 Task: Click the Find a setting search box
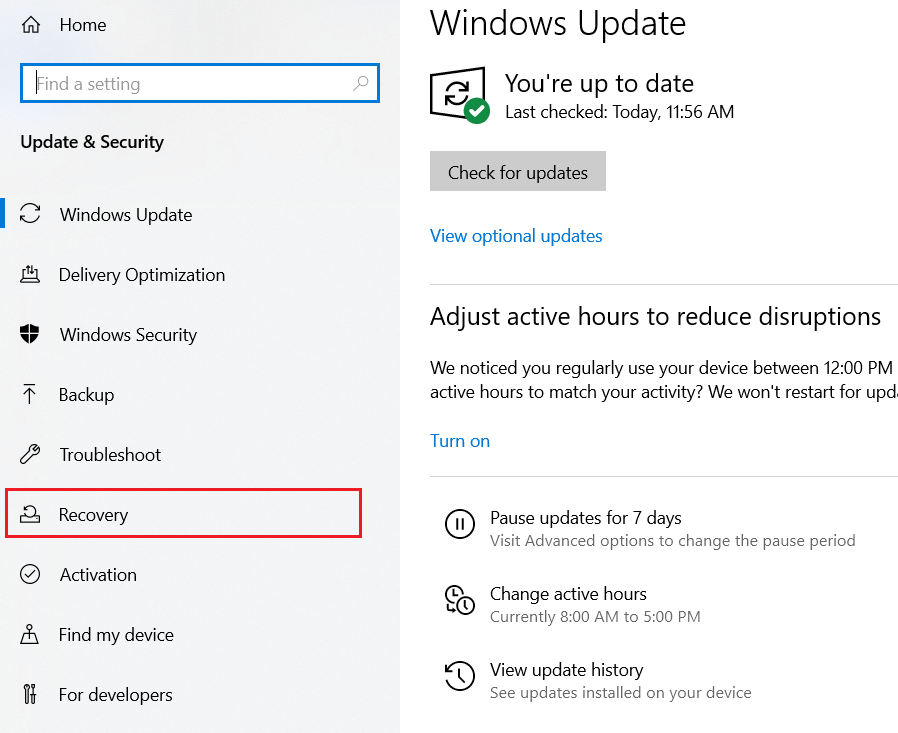click(190, 84)
